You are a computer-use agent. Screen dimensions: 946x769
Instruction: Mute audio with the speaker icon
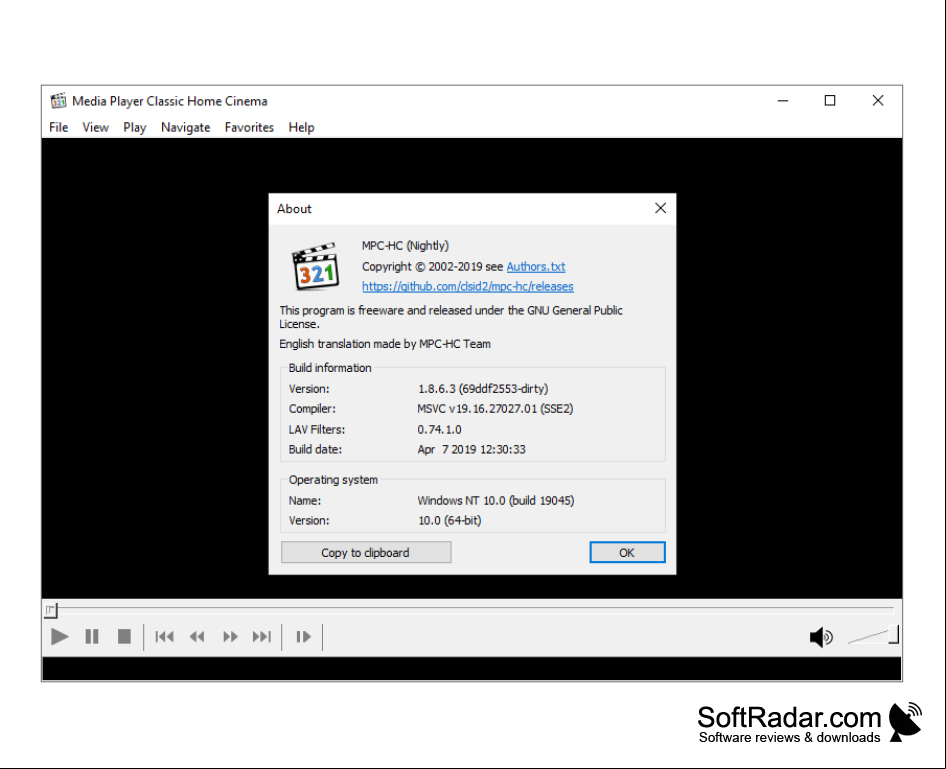click(x=821, y=637)
